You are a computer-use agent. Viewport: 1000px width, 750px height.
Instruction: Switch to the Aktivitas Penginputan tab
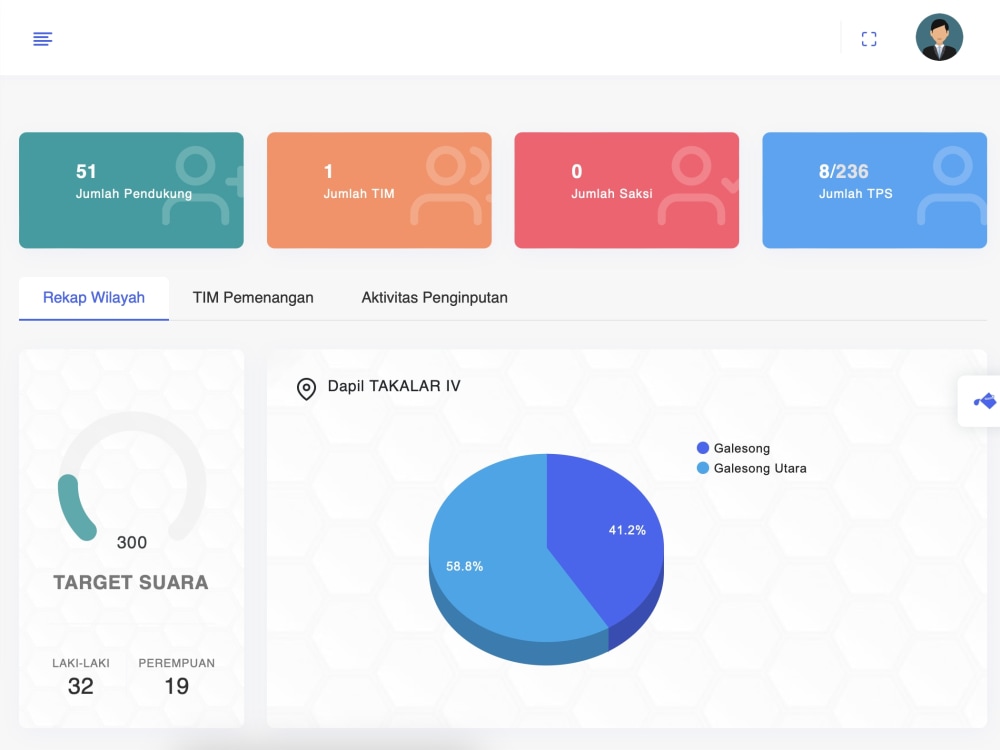[x=434, y=298]
